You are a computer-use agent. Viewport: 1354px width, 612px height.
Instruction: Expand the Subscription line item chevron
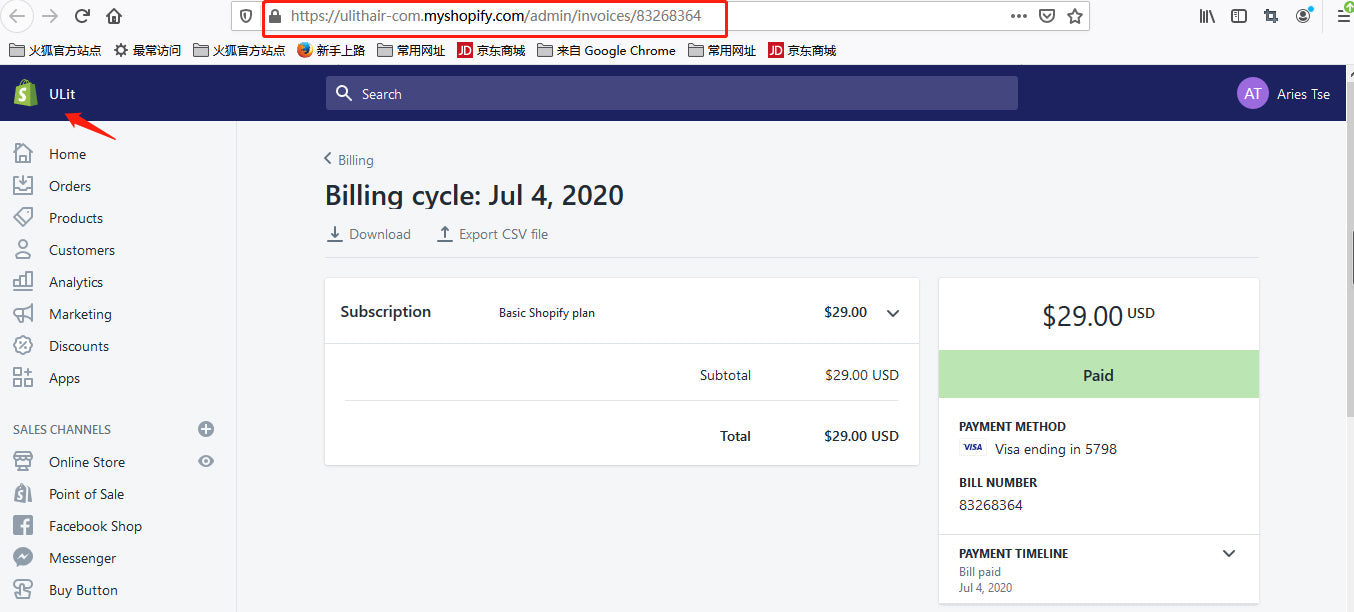pyautogui.click(x=893, y=313)
